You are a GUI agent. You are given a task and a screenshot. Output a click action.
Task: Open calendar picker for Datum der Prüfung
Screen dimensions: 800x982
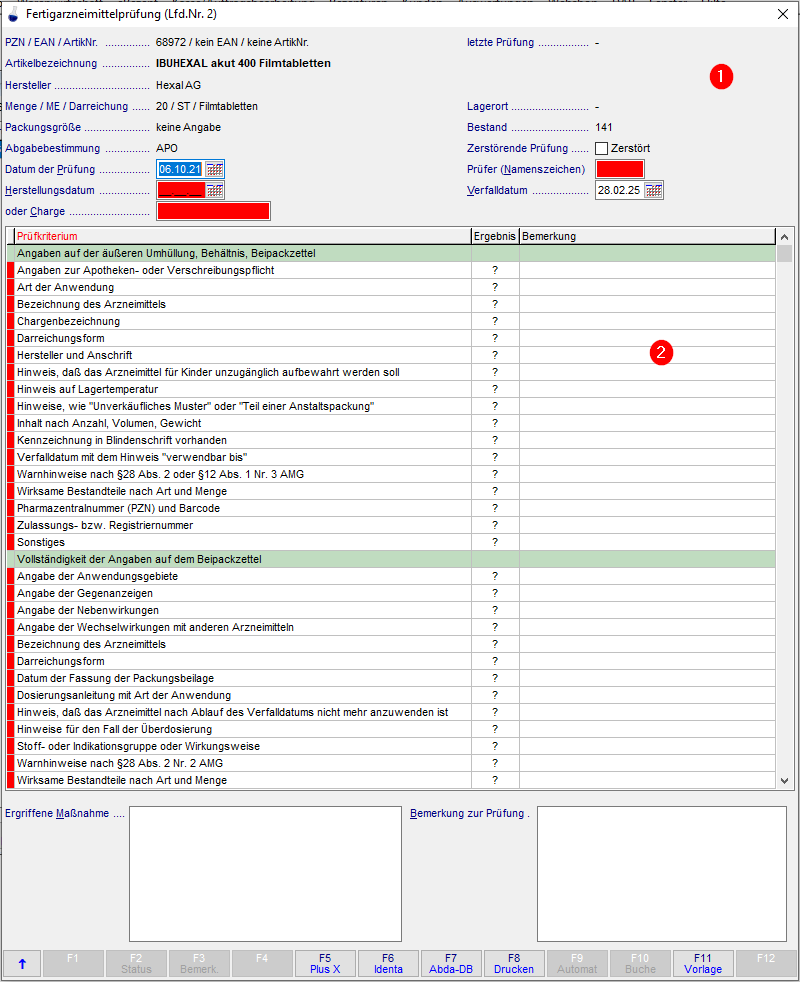[x=215, y=169]
